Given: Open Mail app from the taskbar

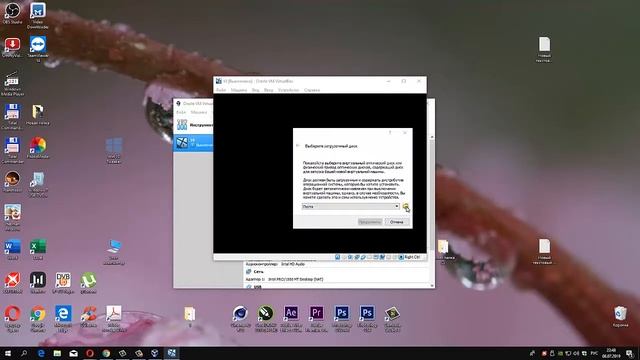Looking at the screenshot, I should 73,353.
